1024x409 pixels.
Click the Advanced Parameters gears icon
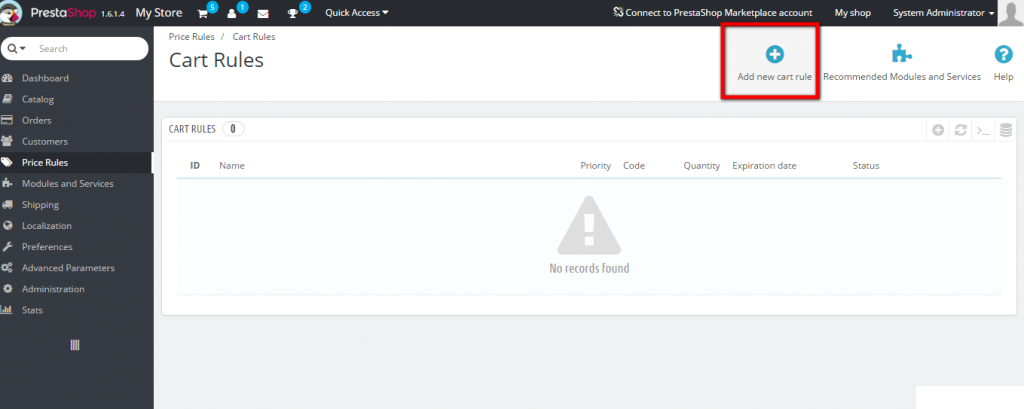[7, 268]
